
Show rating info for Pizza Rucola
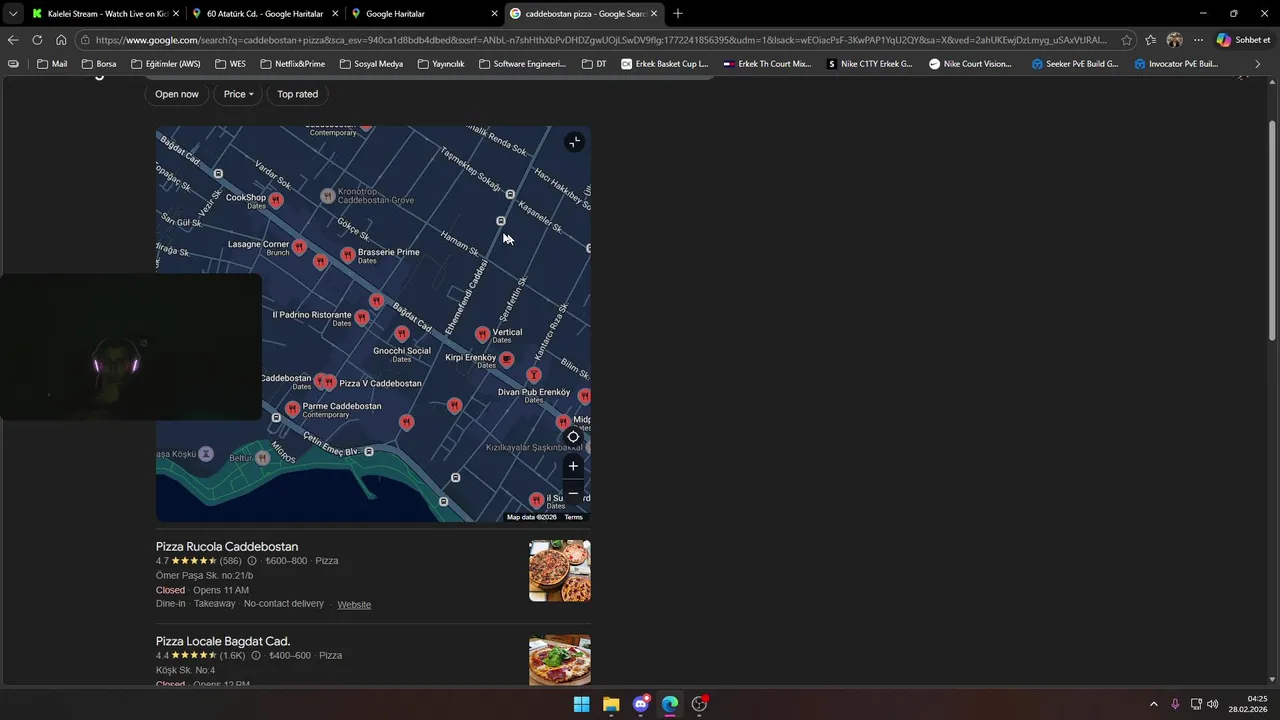(252, 561)
